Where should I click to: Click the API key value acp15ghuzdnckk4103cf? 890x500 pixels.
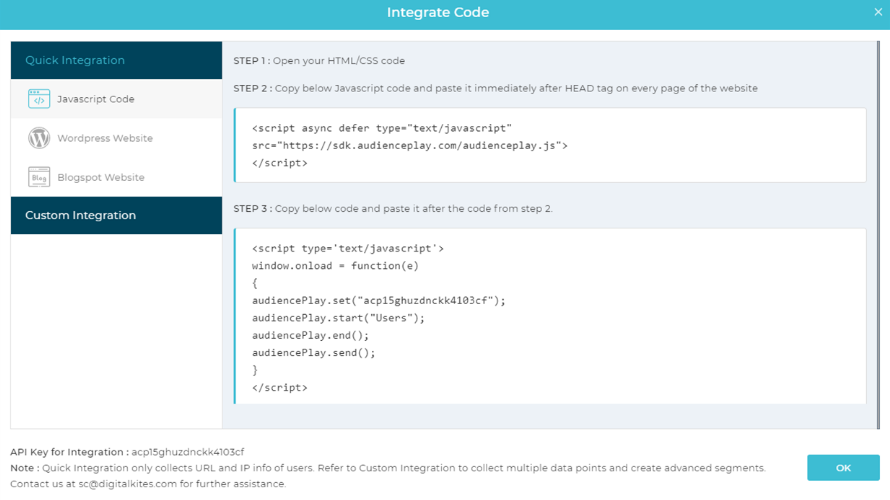(x=188, y=452)
